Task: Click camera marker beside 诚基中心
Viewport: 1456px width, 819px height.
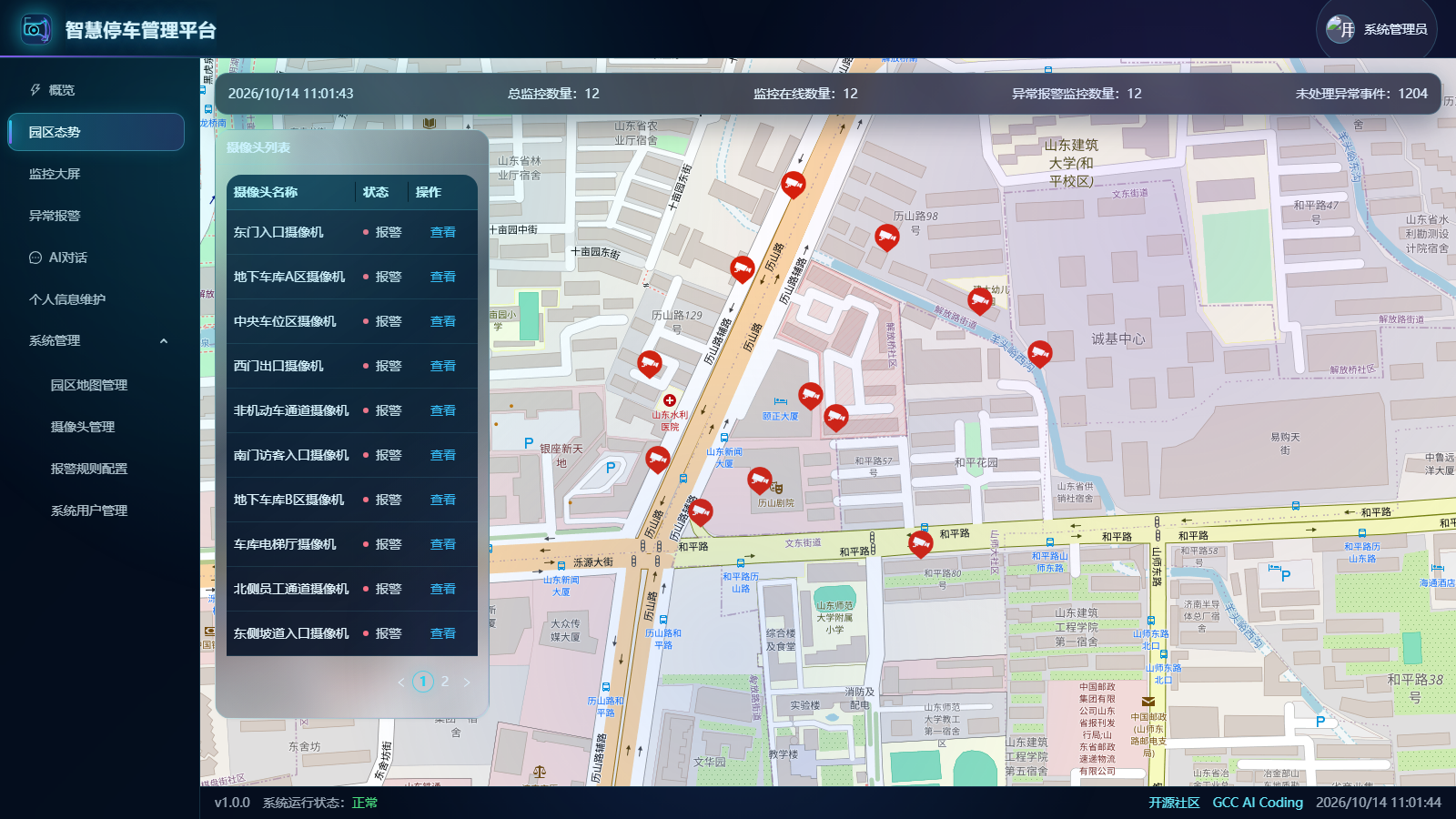Action: pyautogui.click(x=1039, y=354)
